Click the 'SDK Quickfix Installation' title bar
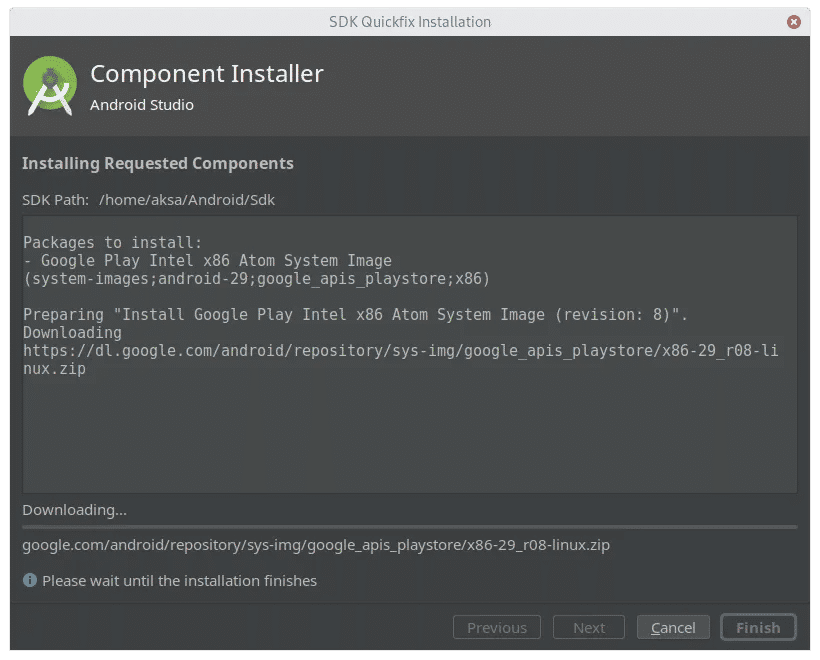The width and height of the screenshot is (820, 660). click(410, 22)
